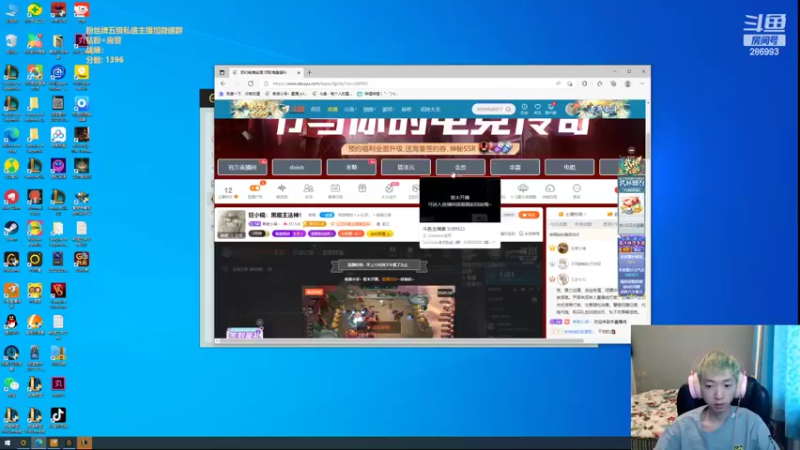Toggle the orange switch icon in activity toolbar

[x=255, y=190]
